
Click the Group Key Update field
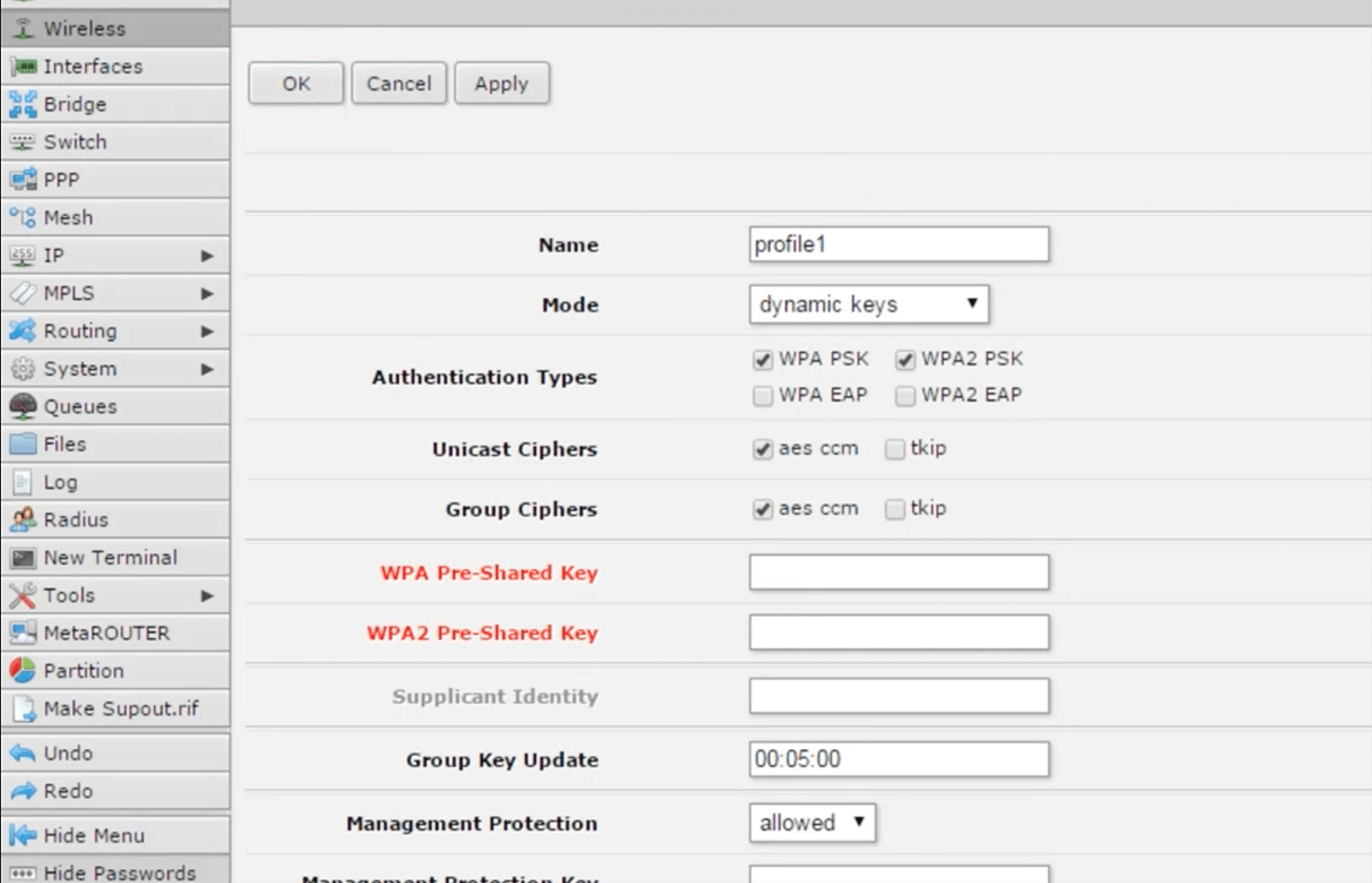pos(898,759)
